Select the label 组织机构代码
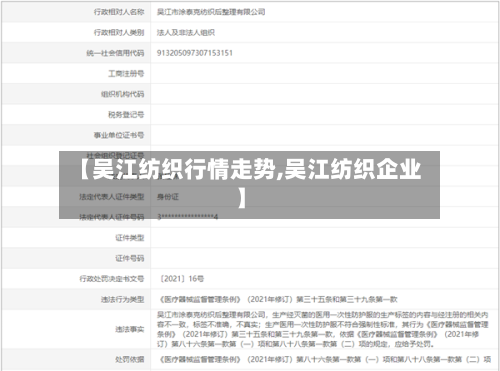Screen dimensions: 500x371 click(x=123, y=94)
